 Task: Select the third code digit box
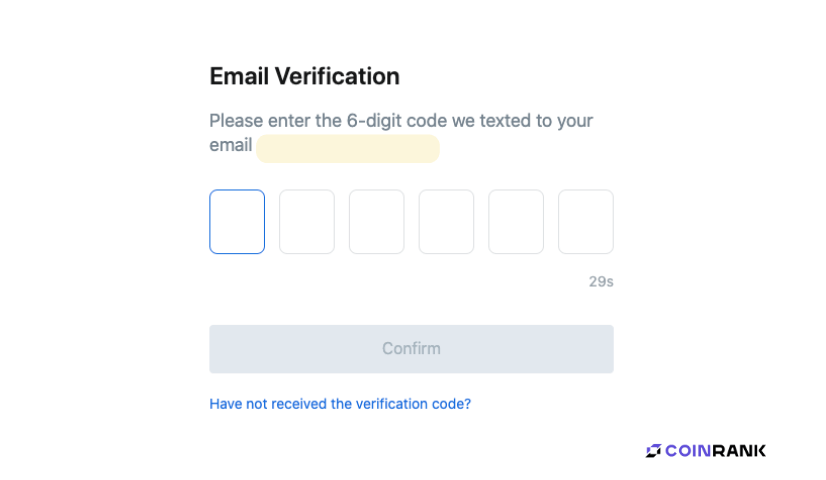coord(377,222)
